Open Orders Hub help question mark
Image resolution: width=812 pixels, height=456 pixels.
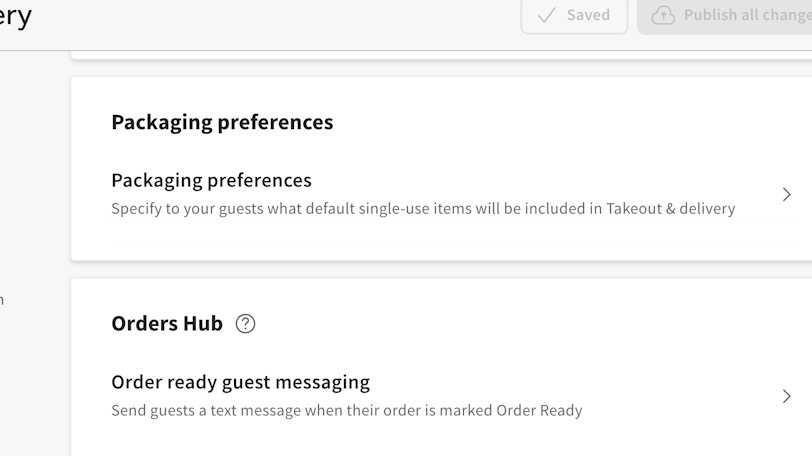[x=245, y=323]
